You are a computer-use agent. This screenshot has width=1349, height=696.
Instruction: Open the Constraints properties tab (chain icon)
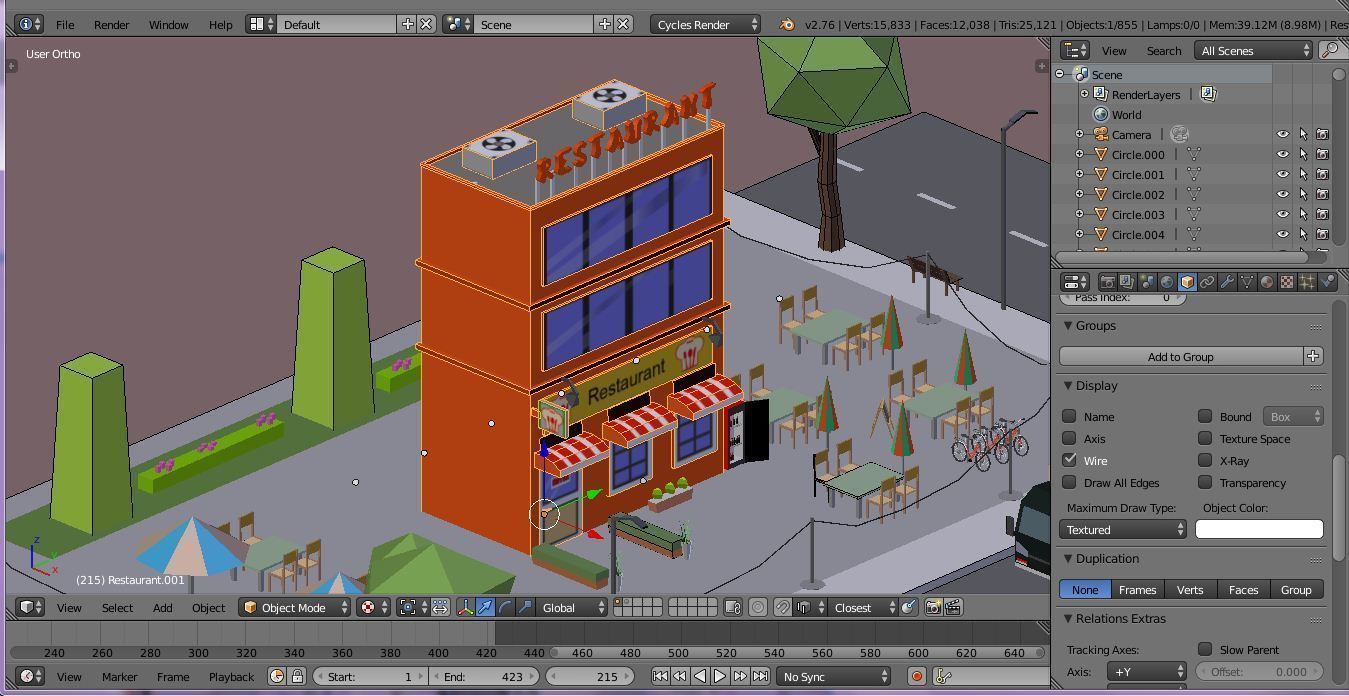(1207, 282)
